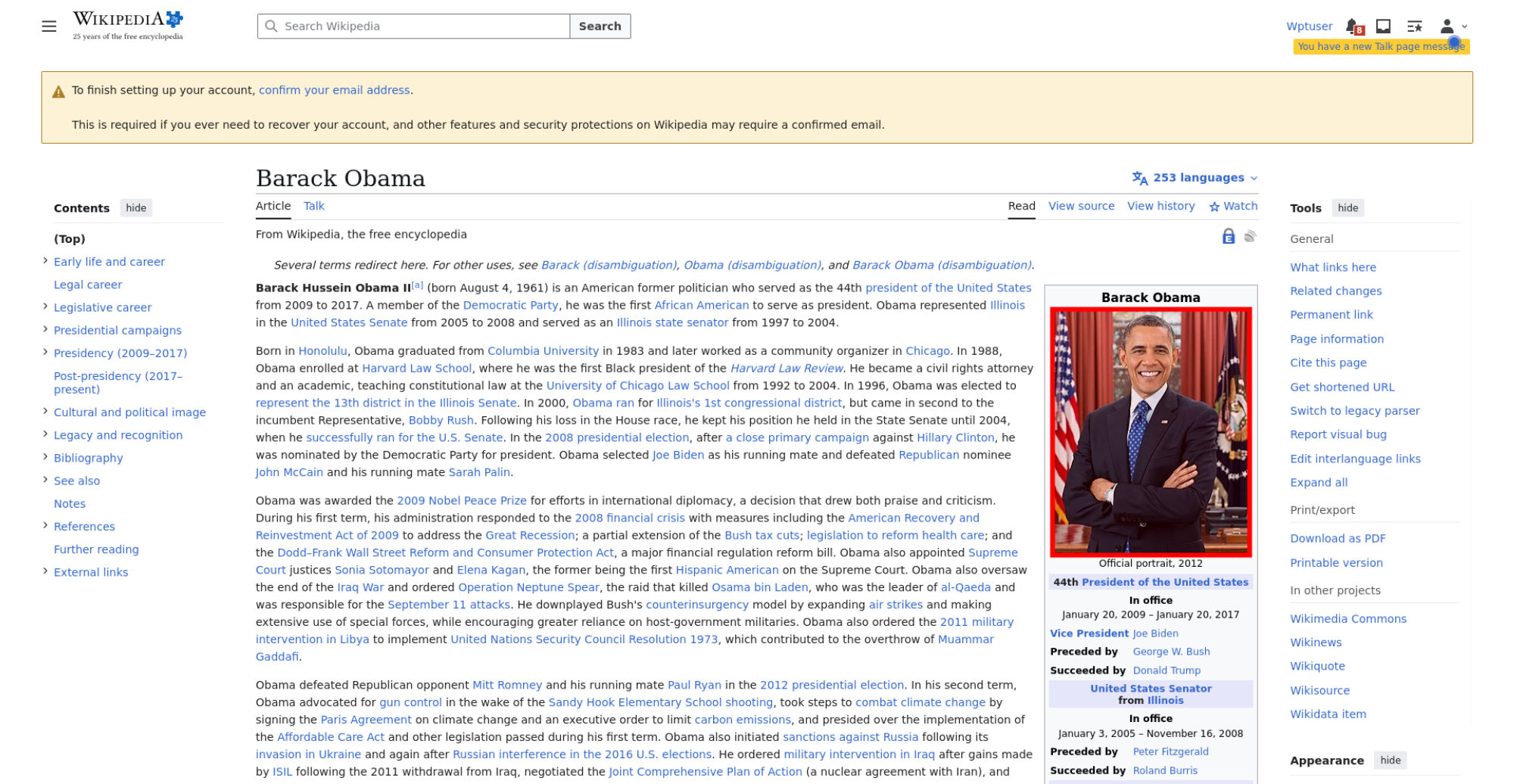Image resolution: width=1514 pixels, height=784 pixels.
Task: Open the Harvard Law School link
Action: pos(416,369)
